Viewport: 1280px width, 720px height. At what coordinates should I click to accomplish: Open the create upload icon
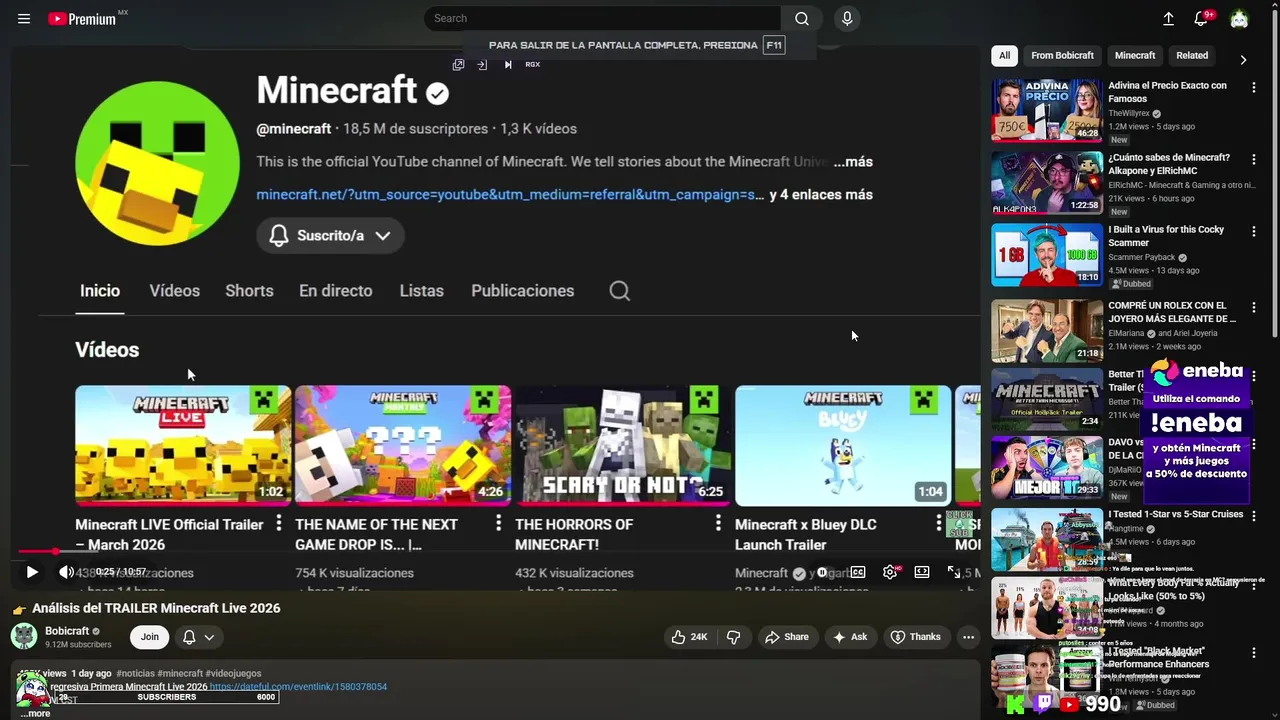1168,18
